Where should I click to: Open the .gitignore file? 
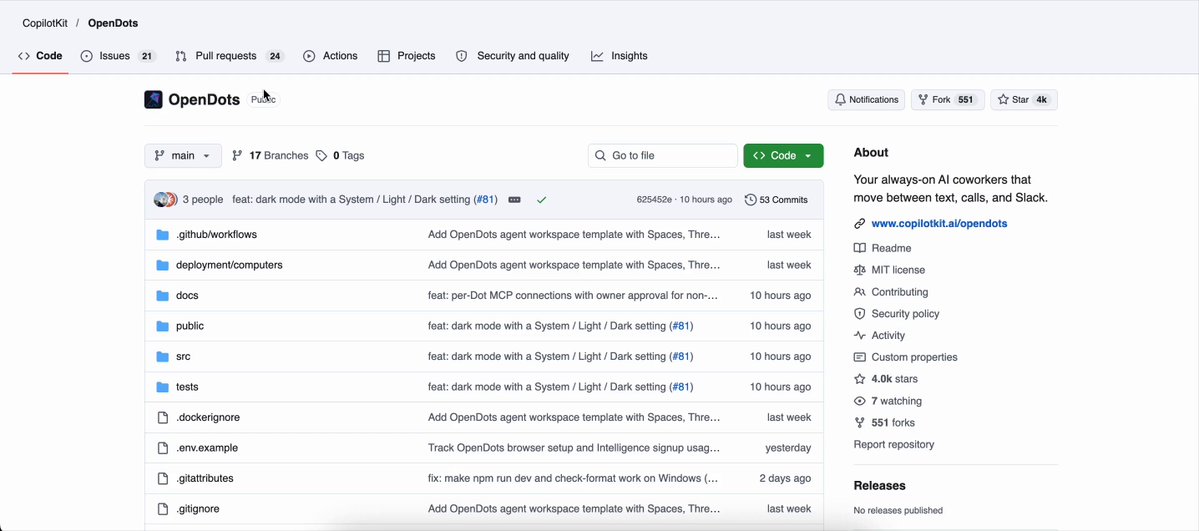[198, 509]
